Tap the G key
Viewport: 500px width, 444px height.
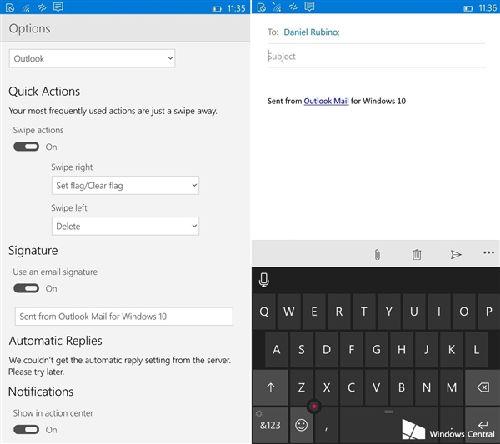376,349
